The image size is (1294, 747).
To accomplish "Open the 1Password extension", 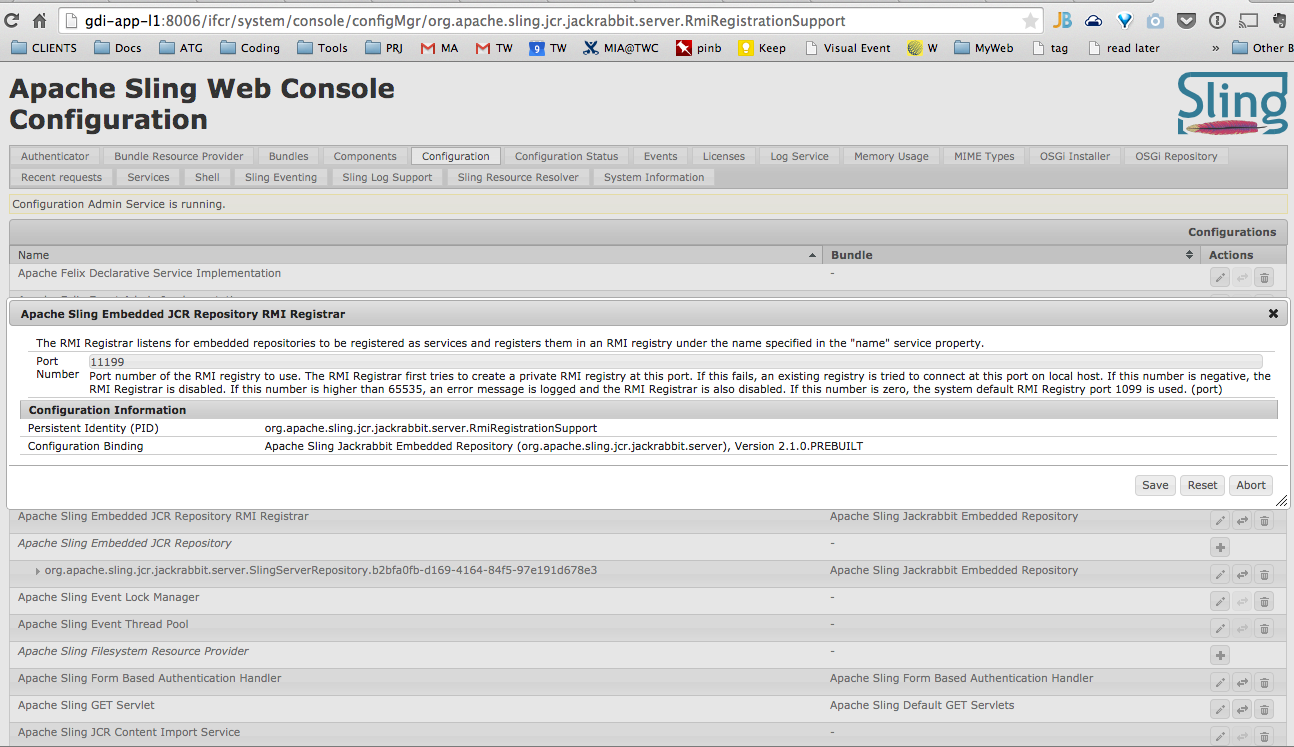I will (1217, 21).
